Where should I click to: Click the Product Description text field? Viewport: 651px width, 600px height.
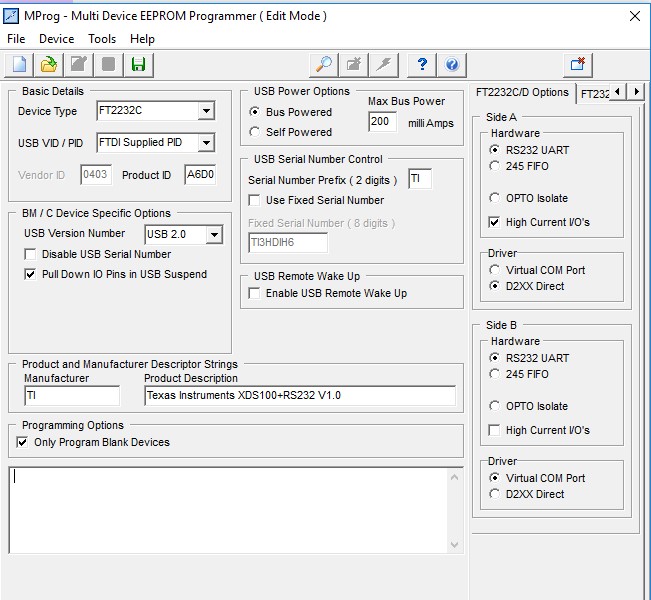[x=300, y=395]
